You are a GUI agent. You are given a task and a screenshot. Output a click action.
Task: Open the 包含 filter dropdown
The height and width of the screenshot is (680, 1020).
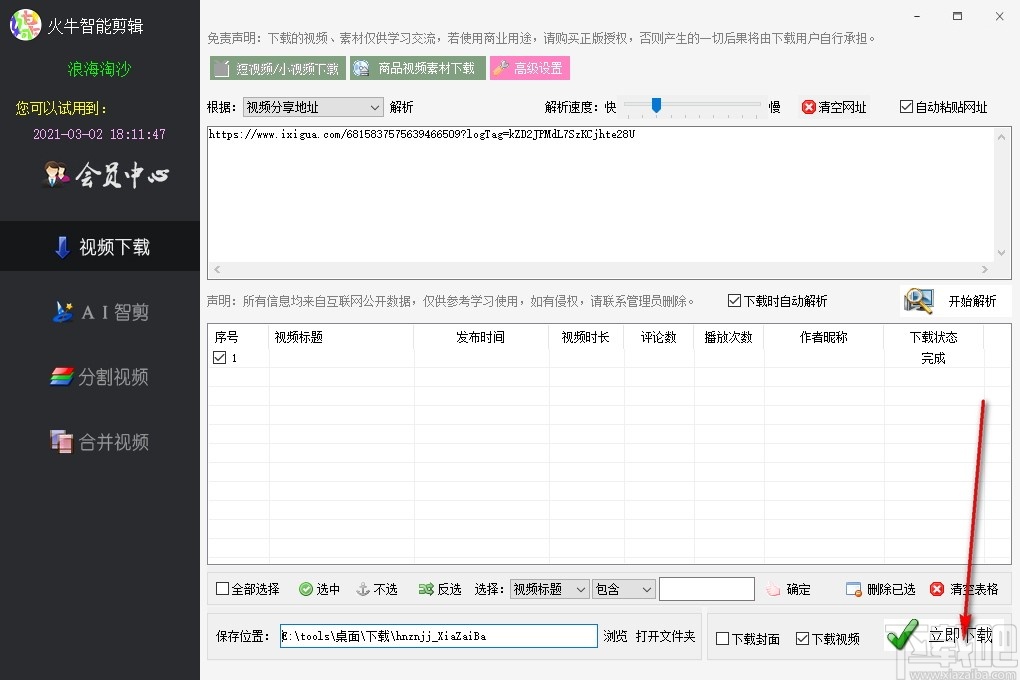pyautogui.click(x=623, y=589)
